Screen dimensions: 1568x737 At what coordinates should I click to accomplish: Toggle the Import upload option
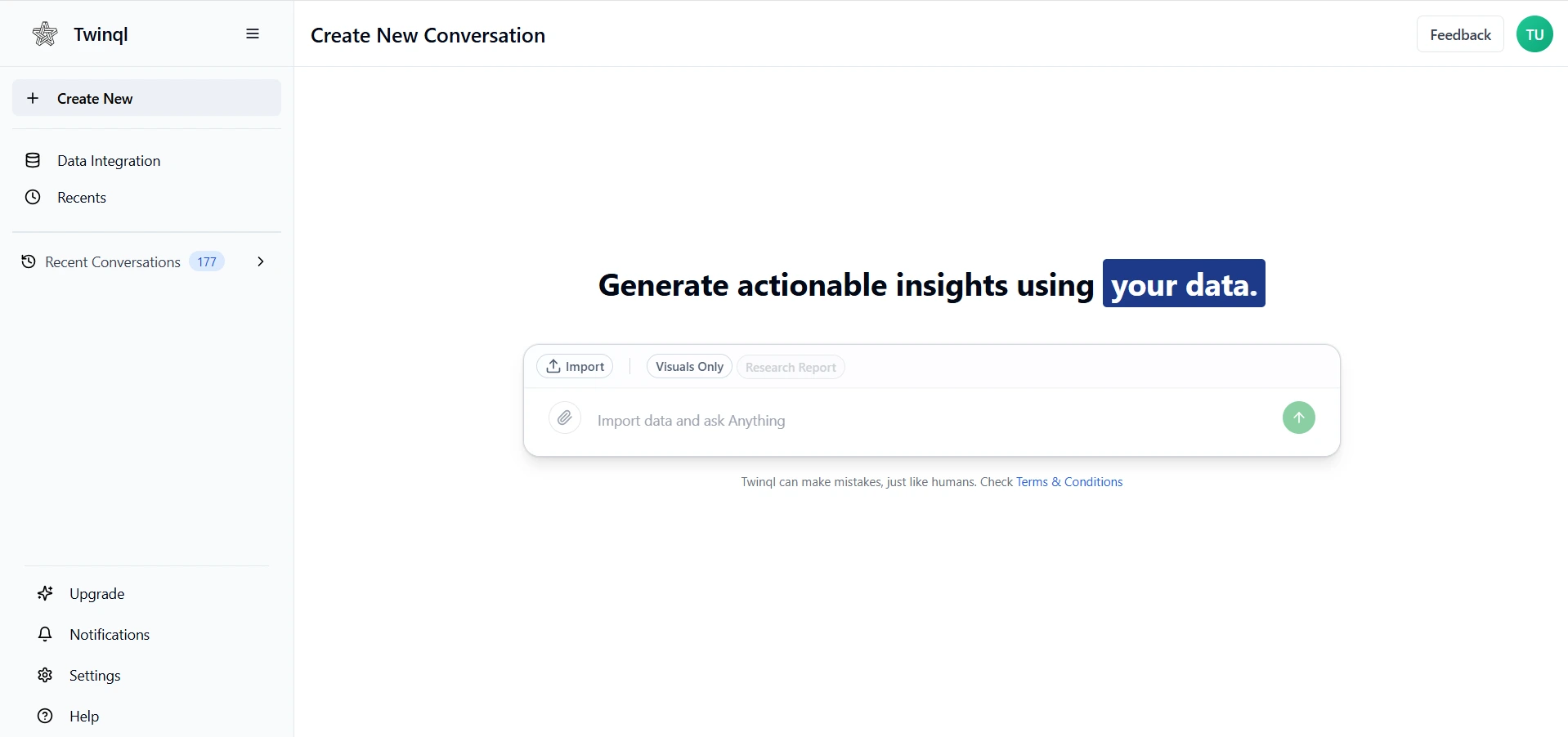point(574,366)
